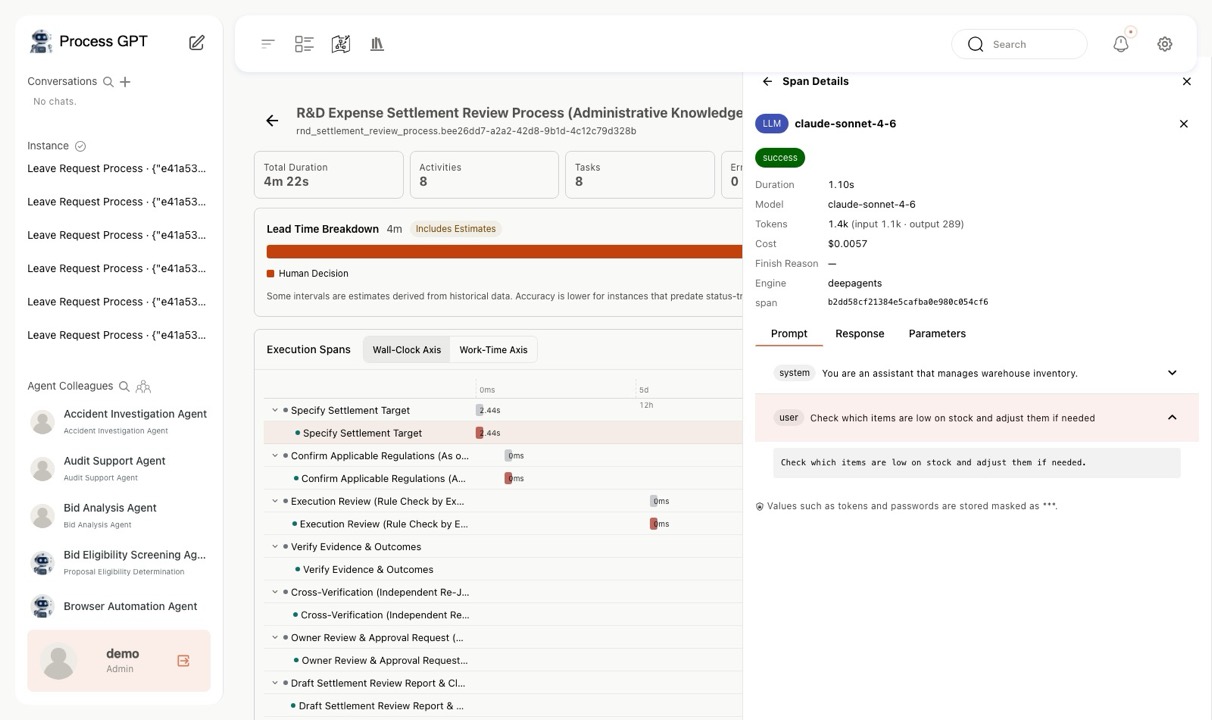Go back from process detail arrow
1212x720 pixels.
coord(272,121)
